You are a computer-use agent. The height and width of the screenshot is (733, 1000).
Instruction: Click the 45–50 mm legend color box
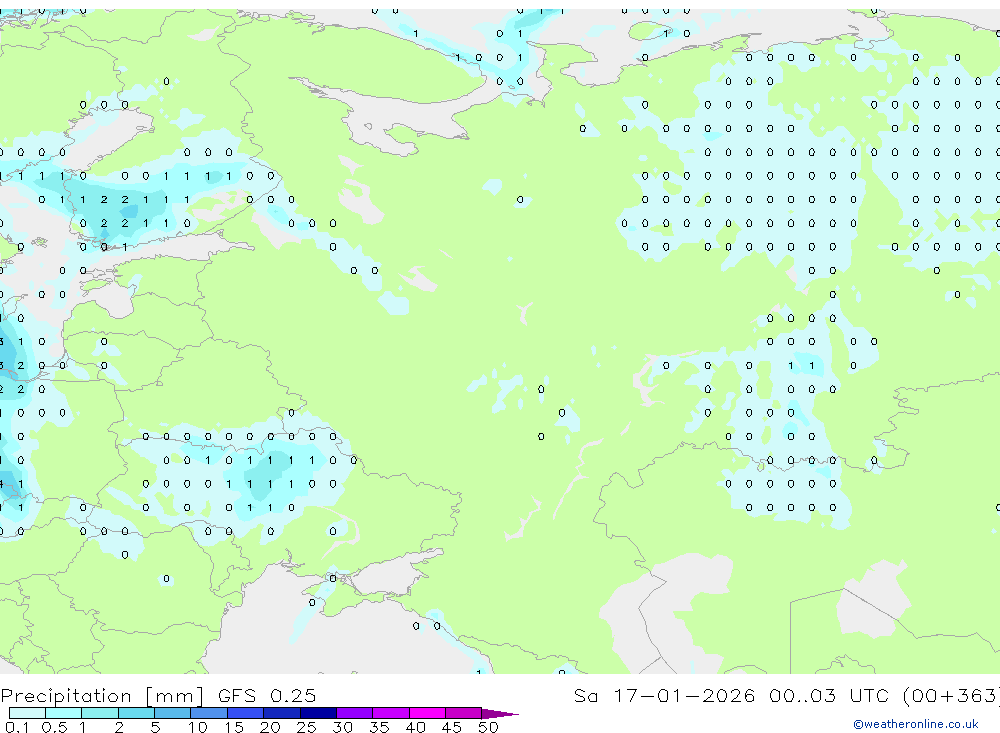463,713
